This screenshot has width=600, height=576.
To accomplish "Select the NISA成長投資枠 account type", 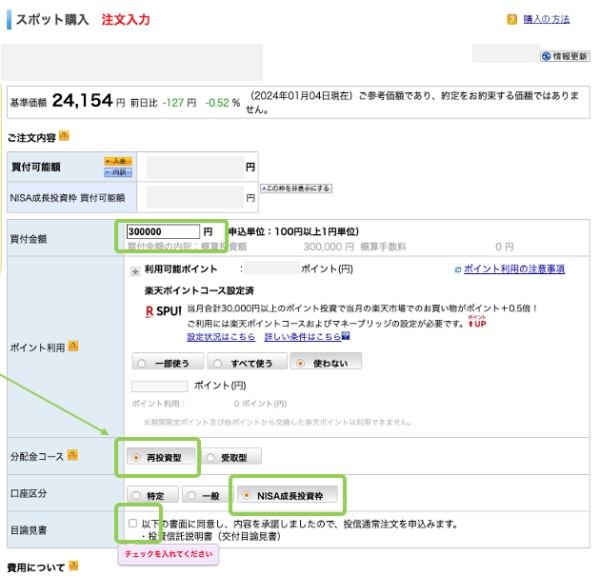I will [x=246, y=495].
